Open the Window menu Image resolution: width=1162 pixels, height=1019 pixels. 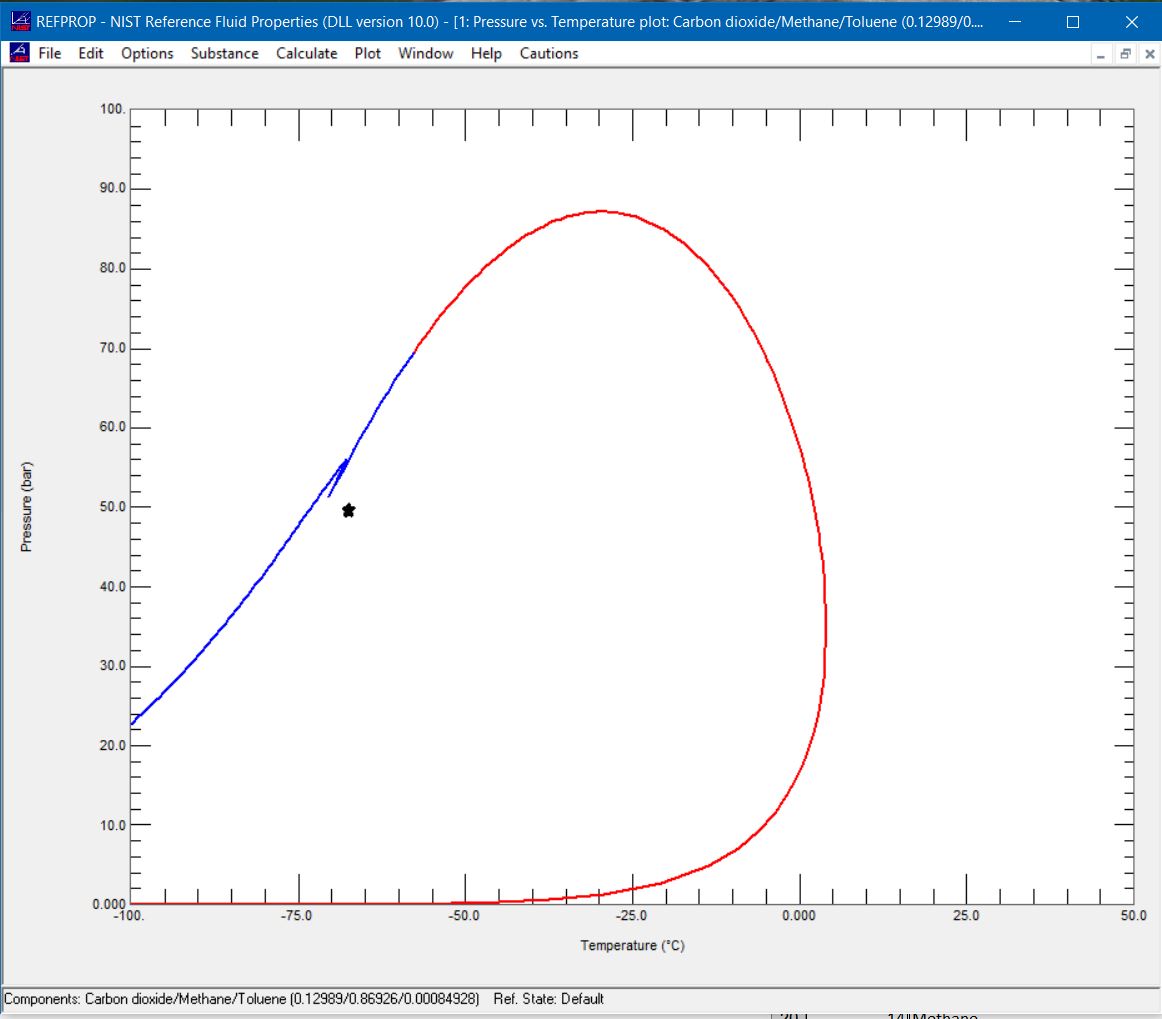pyautogui.click(x=425, y=53)
